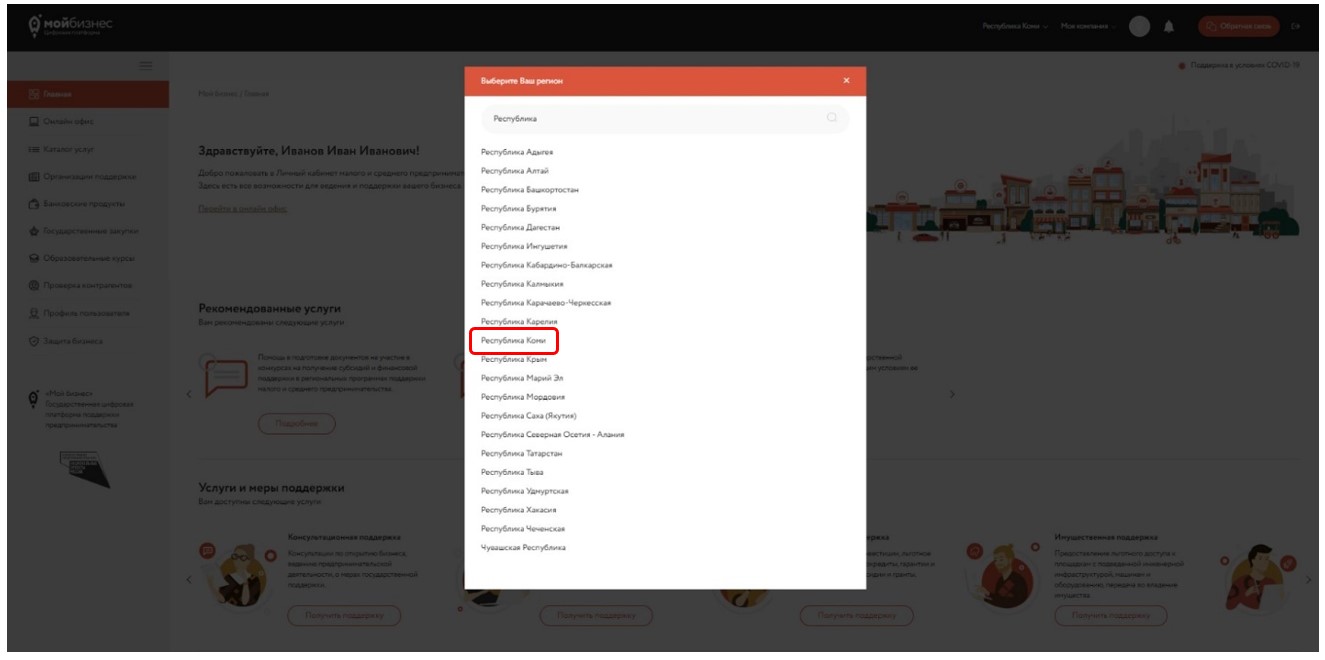This screenshot has height=660, width=1325.
Task: Click the search magnifier icon in region dialog
Action: [831, 119]
